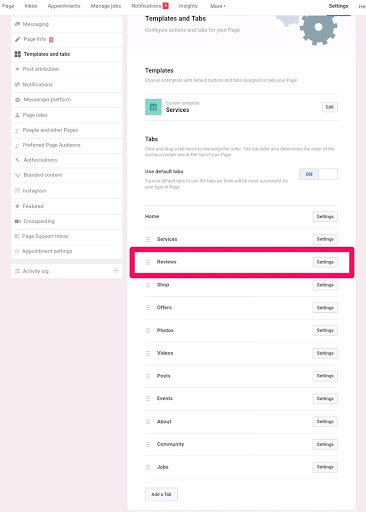The width and height of the screenshot is (366, 512).
Task: Click the drag handle beside Services tab
Action: (x=148, y=239)
